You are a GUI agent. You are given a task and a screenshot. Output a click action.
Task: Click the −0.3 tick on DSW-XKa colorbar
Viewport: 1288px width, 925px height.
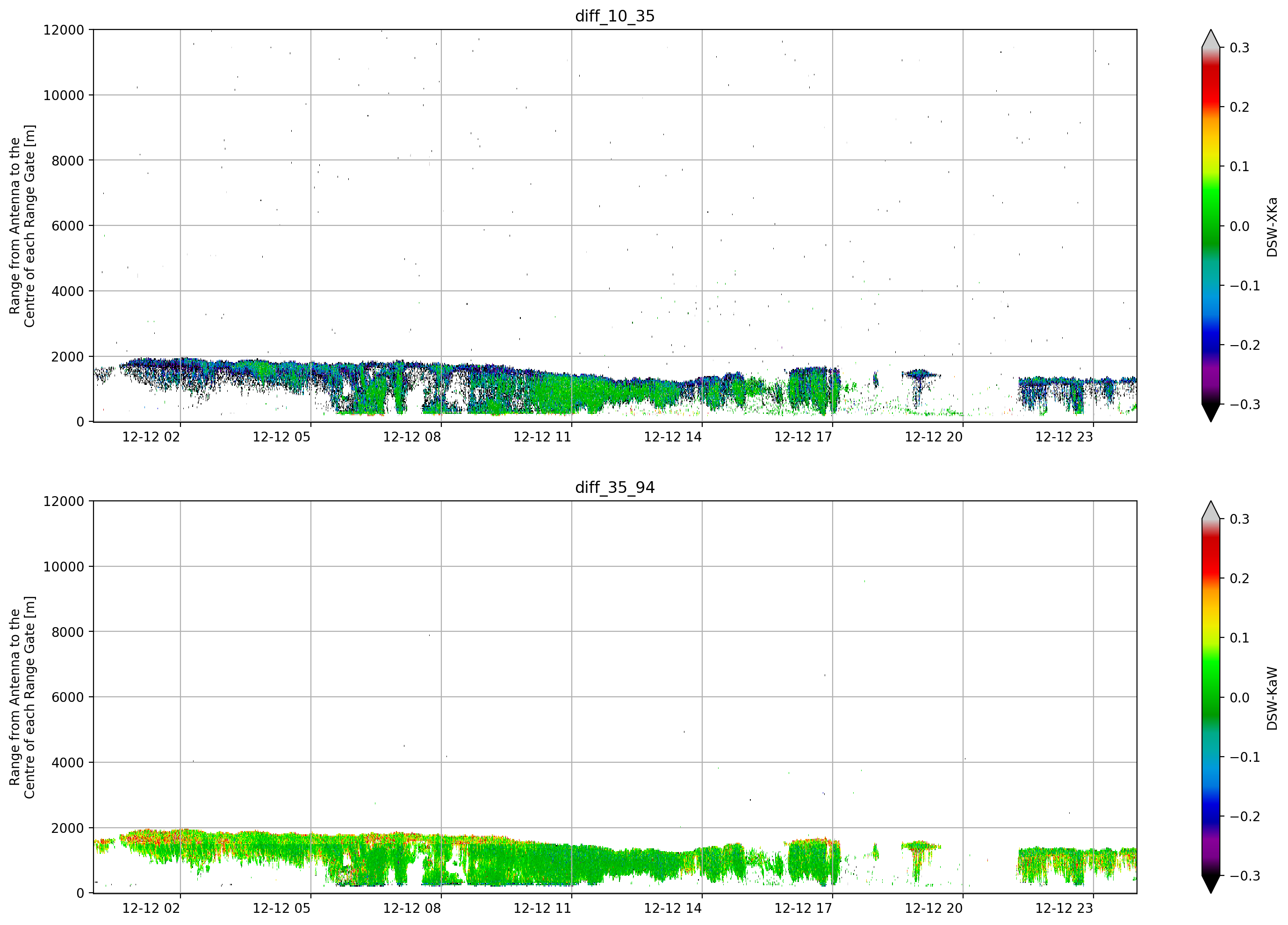click(1245, 404)
